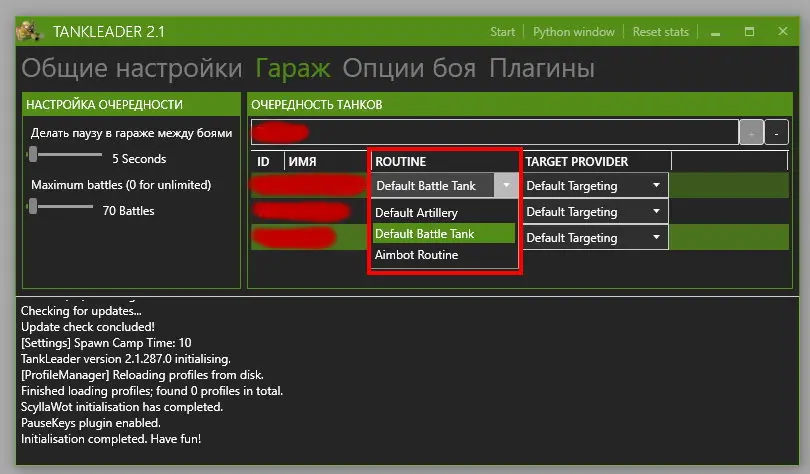Switch to Общие настройки tab

tap(132, 69)
